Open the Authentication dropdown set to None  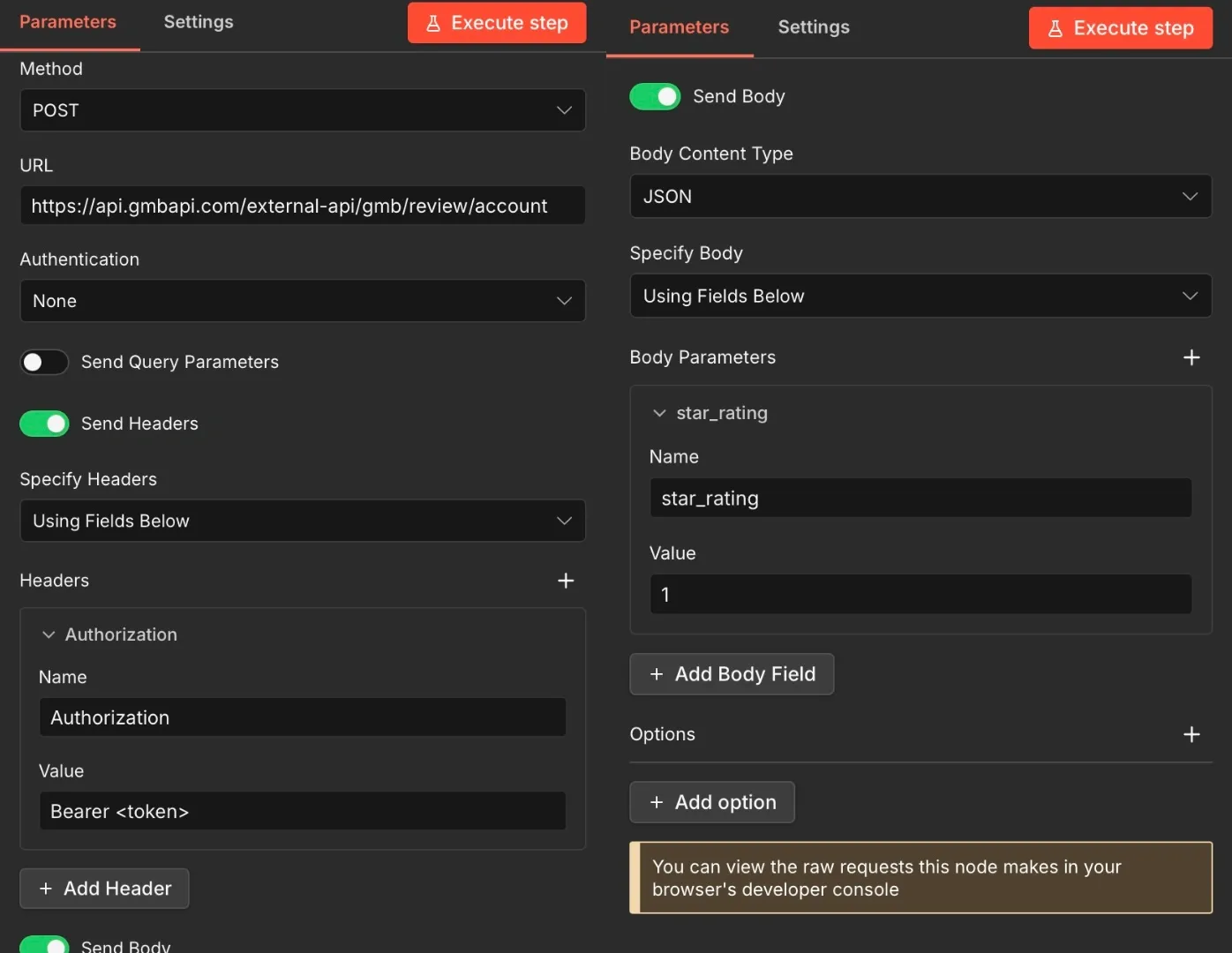coord(303,301)
